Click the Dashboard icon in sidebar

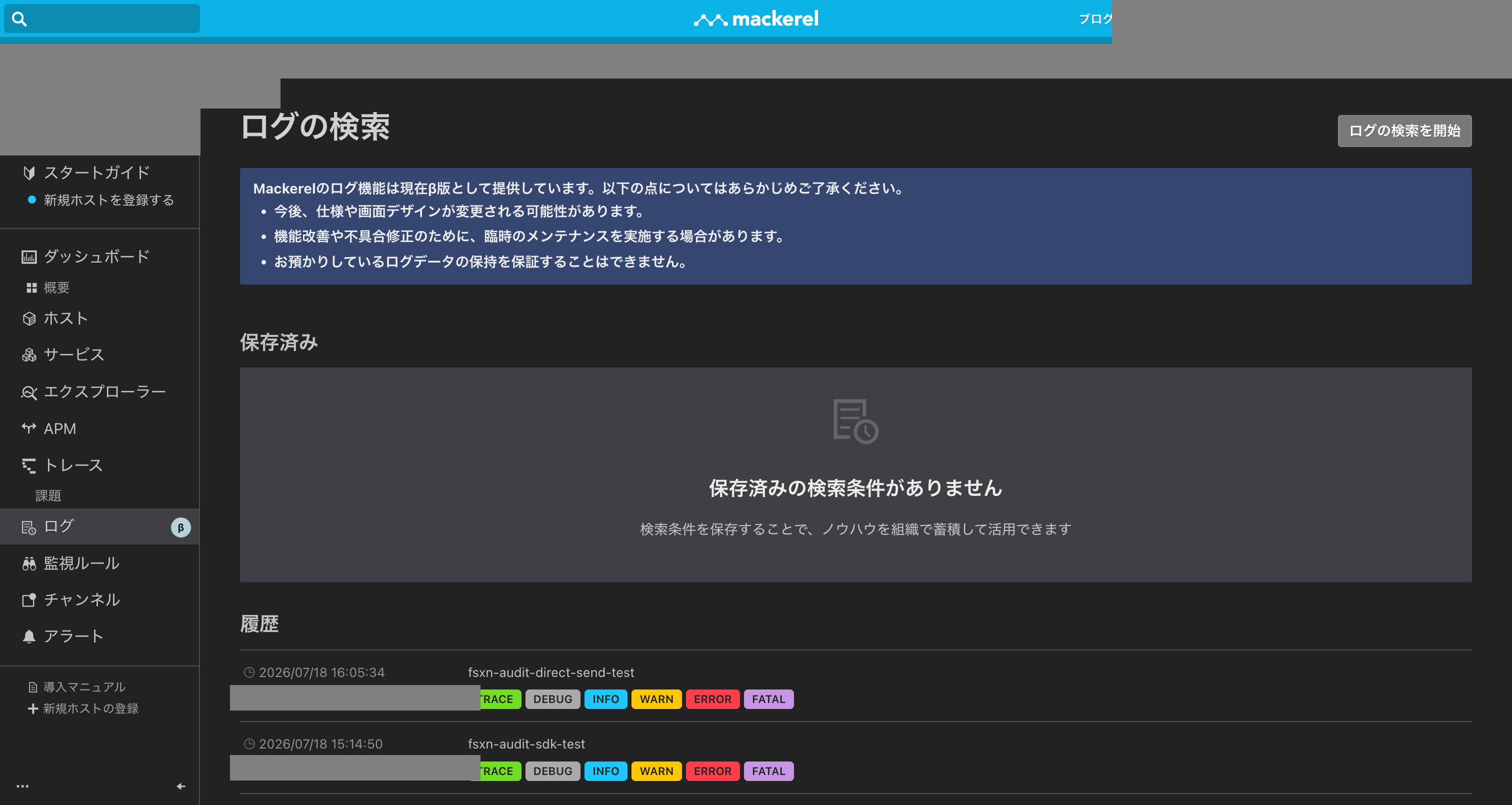(29, 256)
